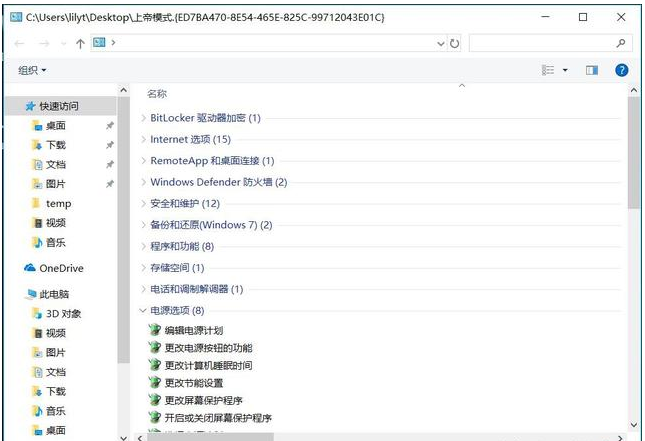Image resolution: width=645 pixels, height=441 pixels.
Task: Click the pin icon next to 桌面
Action: 110,125
